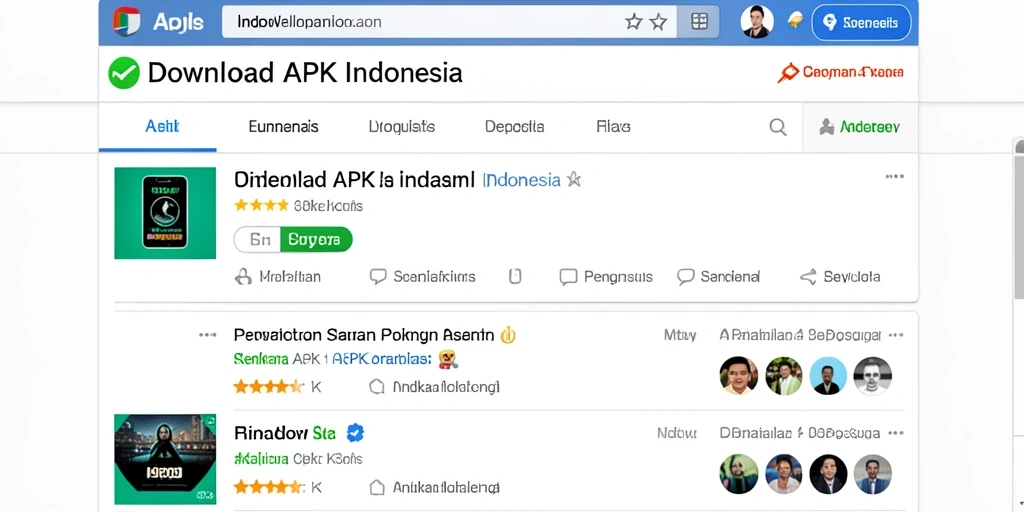The height and width of the screenshot is (512, 1024).
Task: Click the Bn toggle segment
Action: [259, 240]
